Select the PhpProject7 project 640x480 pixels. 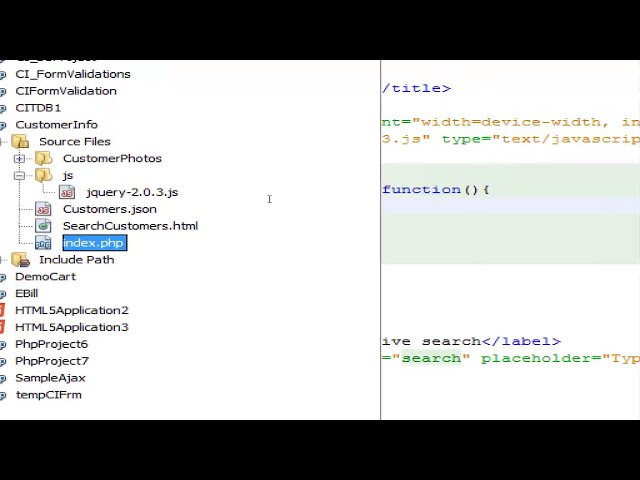tap(52, 361)
